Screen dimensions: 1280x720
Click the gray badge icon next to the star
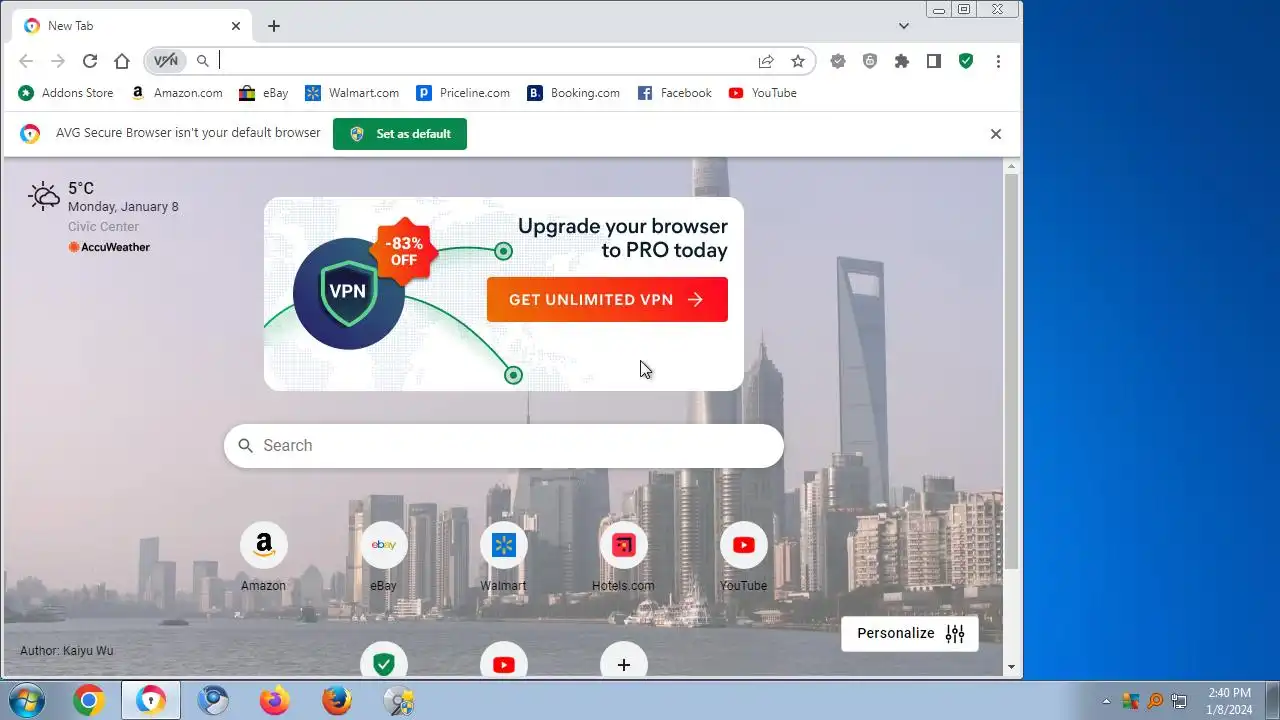click(838, 61)
